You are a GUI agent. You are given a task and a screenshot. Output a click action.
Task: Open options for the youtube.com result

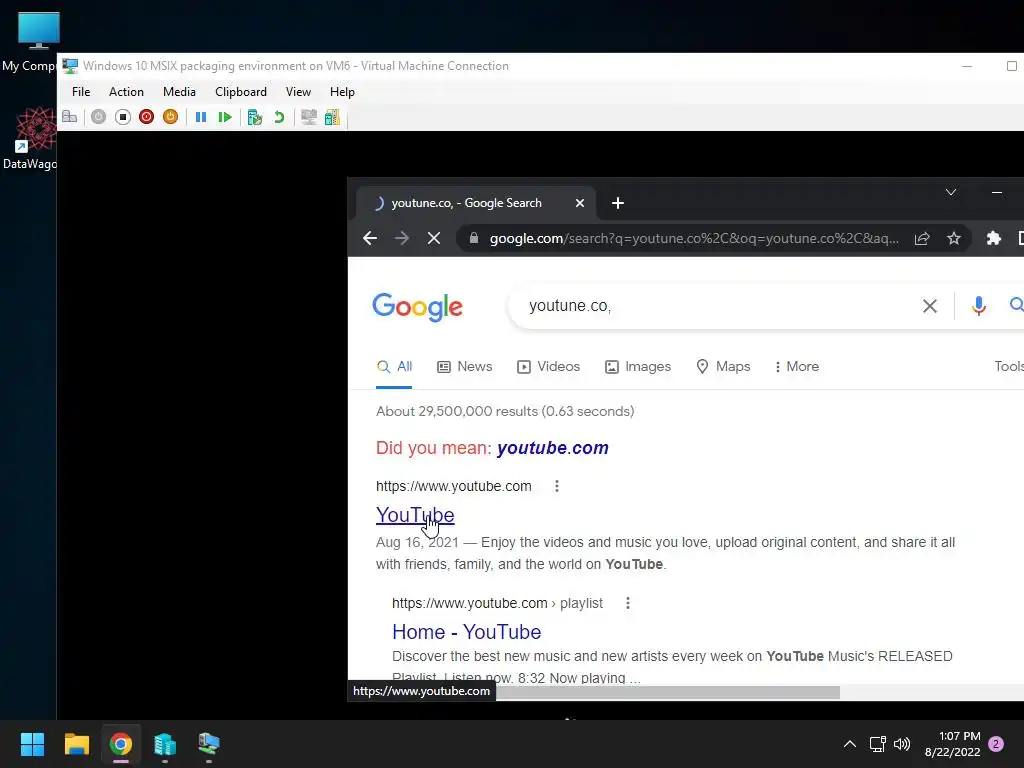(556, 486)
